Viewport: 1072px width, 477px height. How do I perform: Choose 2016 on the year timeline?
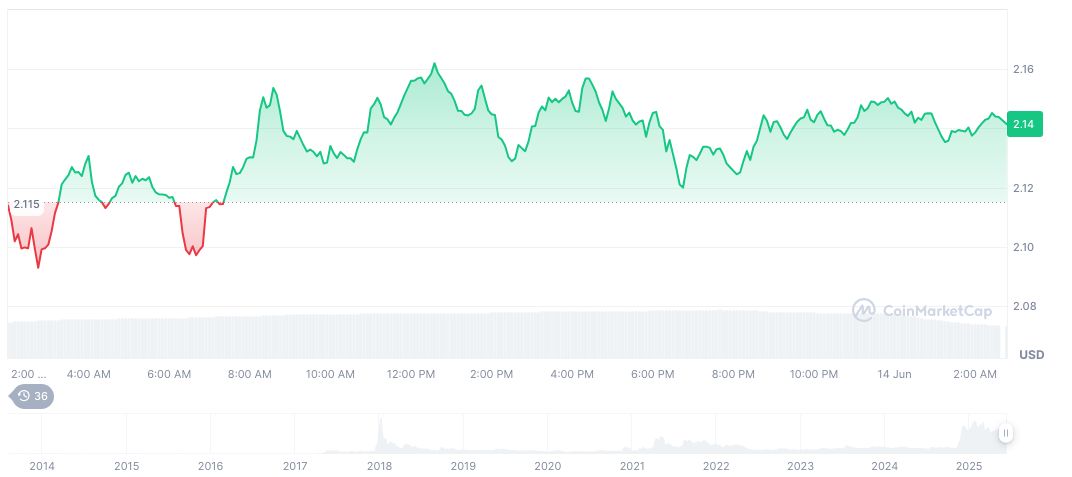pos(210,466)
